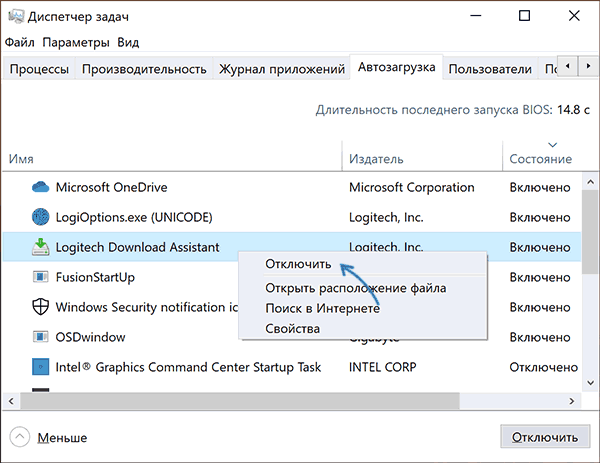Switch to the Производительность tab
The image size is (600, 463).
coord(144,69)
